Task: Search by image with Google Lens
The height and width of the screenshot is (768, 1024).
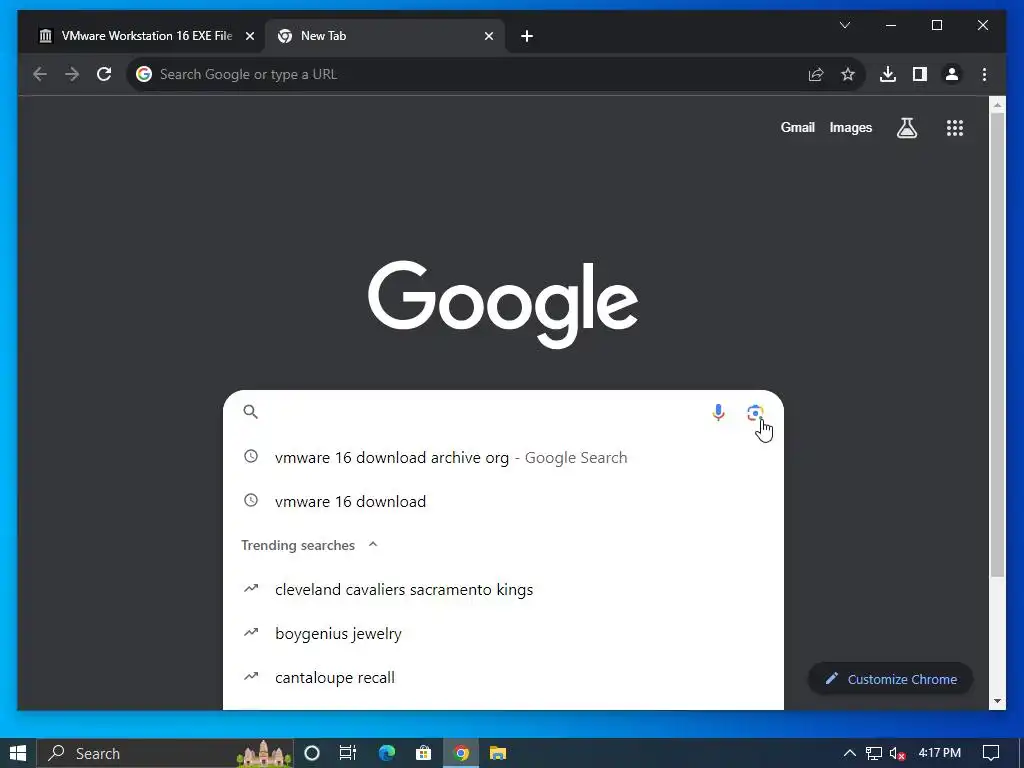Action: pos(755,413)
